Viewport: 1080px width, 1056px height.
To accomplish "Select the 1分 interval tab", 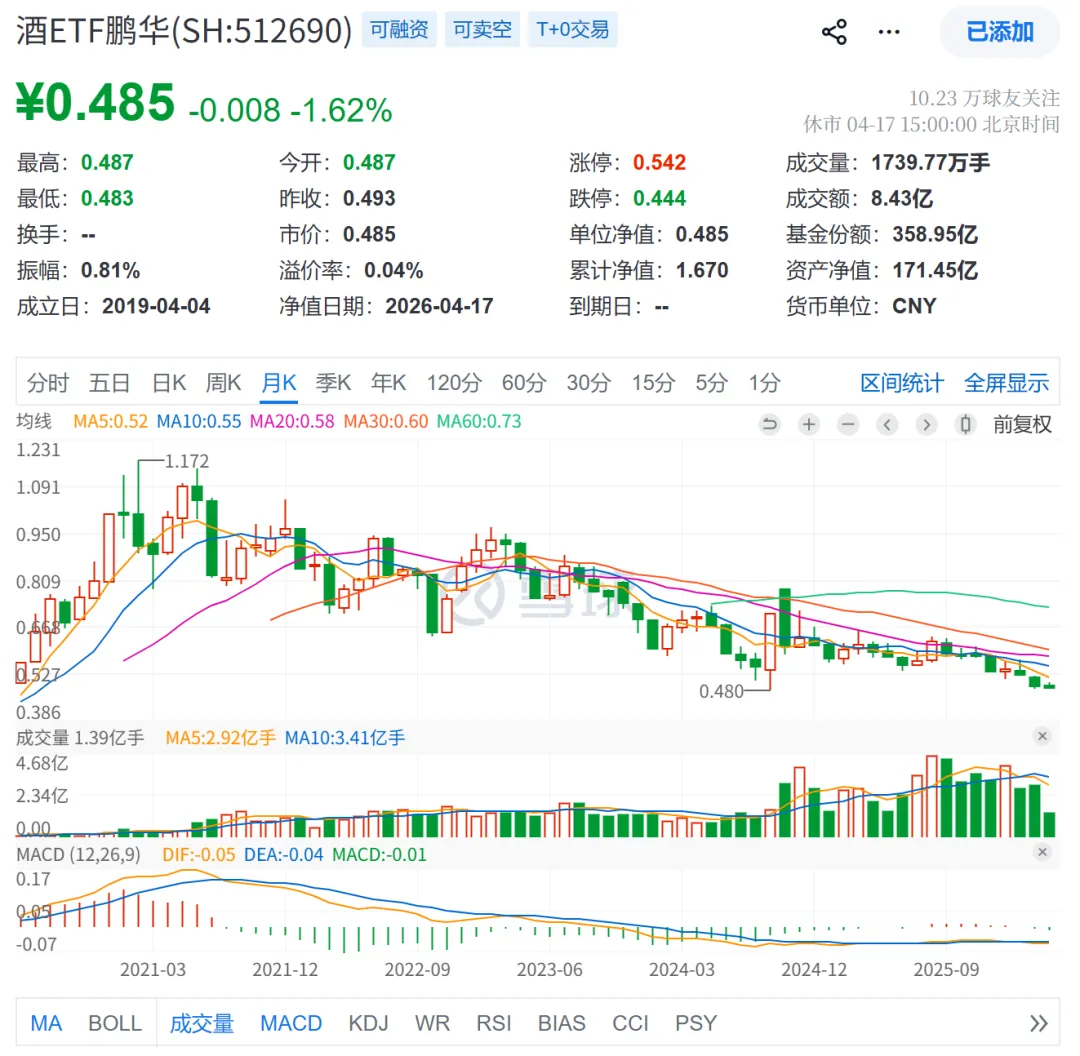I will coord(765,382).
